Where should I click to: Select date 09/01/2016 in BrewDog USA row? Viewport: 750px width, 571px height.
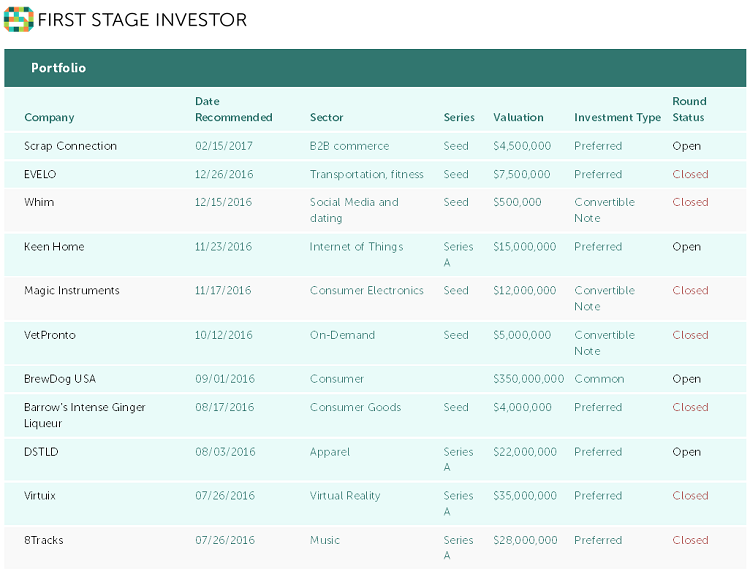[225, 379]
